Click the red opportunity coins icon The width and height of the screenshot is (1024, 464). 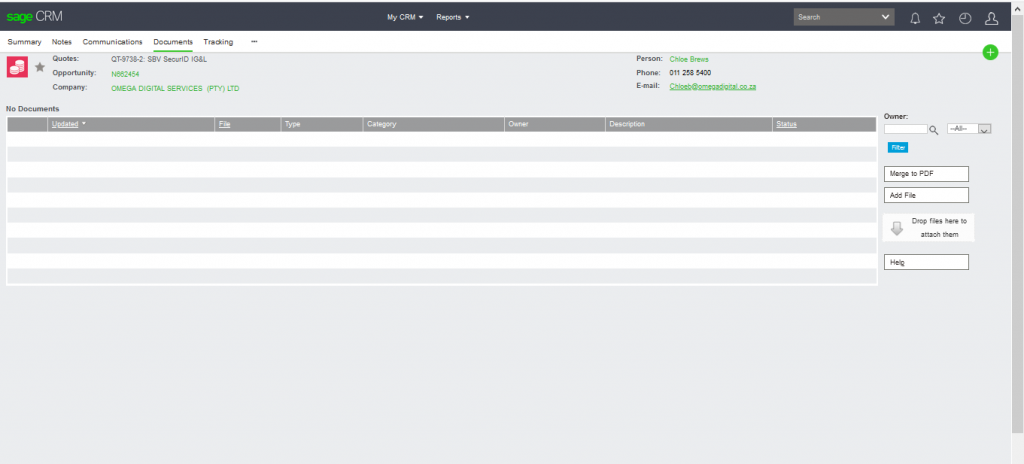click(18, 67)
